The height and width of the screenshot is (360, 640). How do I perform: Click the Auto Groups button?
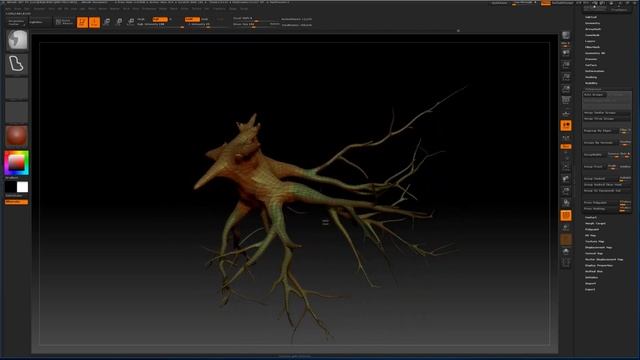(x=594, y=95)
